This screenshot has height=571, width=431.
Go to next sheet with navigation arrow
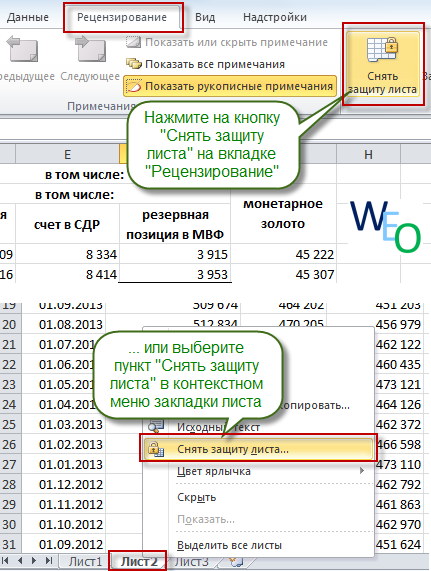(34, 561)
